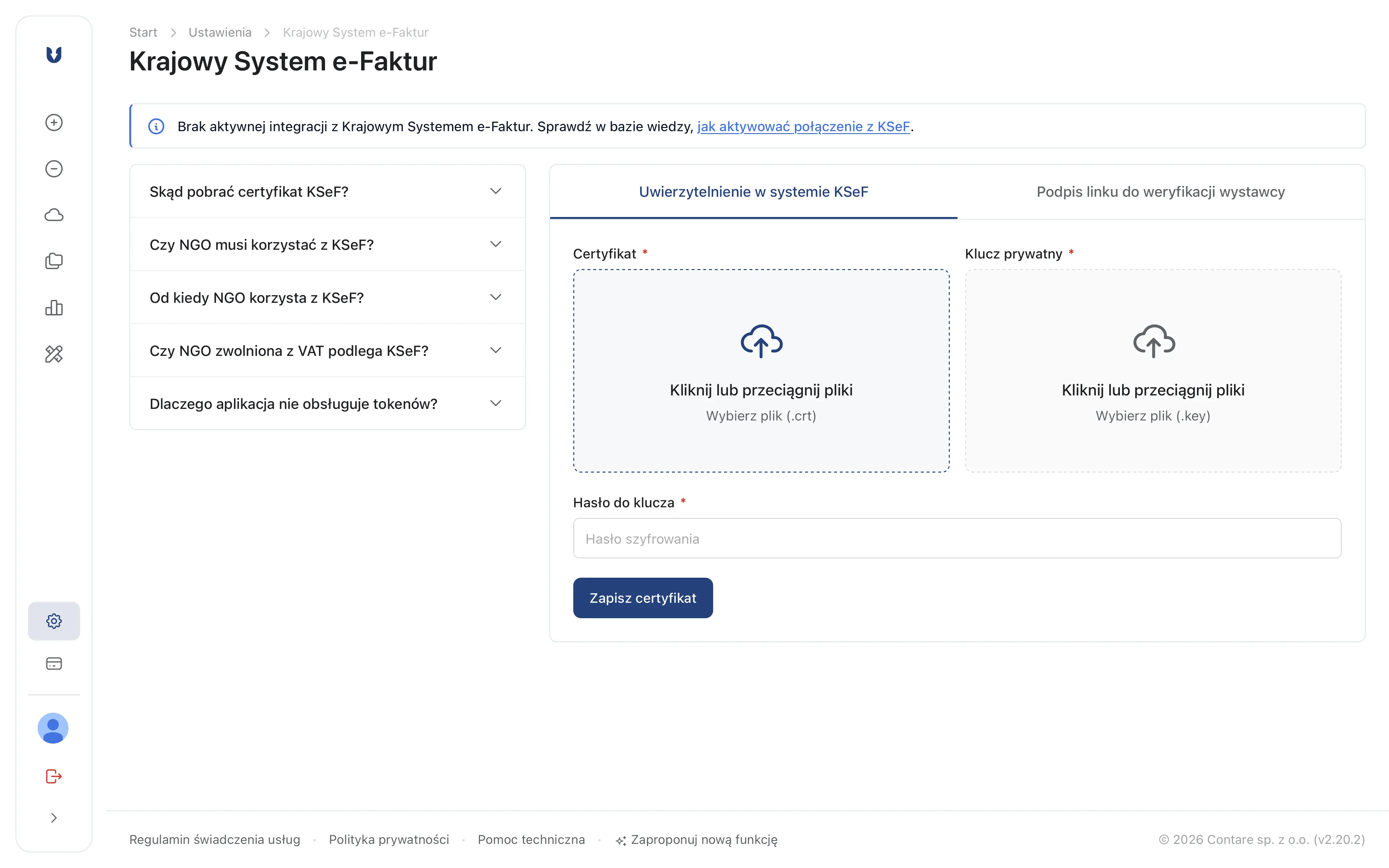1389x868 pixels.
Task: Click the plus circle sidebar icon
Action: click(x=54, y=122)
